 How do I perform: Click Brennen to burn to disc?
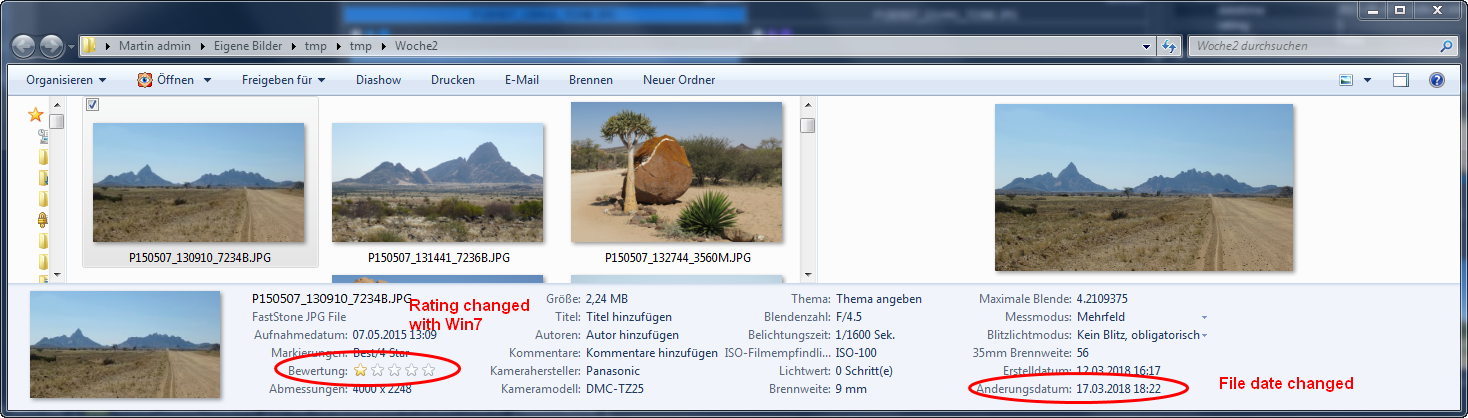pos(591,80)
